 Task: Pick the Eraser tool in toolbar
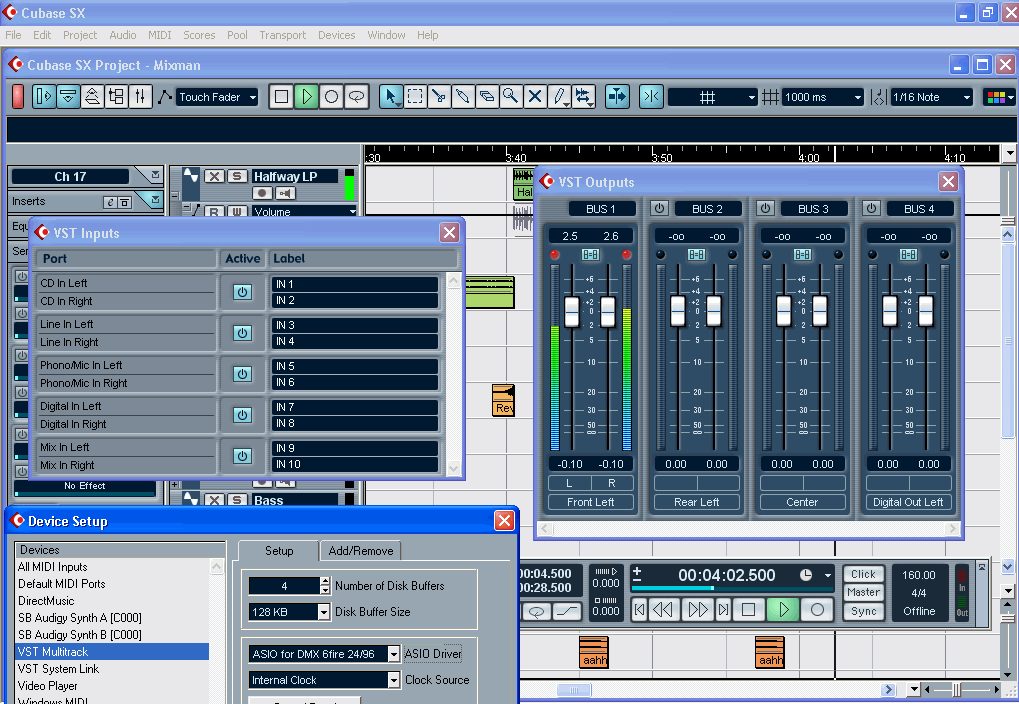coord(486,97)
